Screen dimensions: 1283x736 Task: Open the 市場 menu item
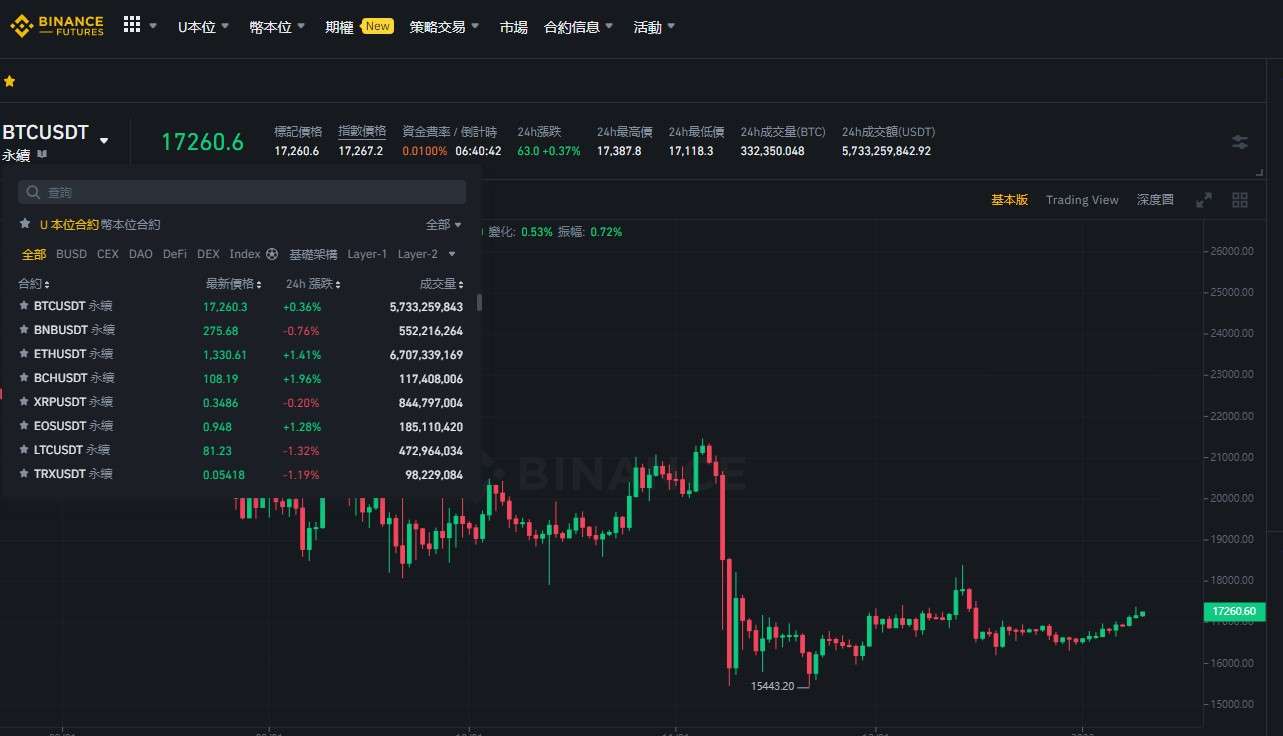[x=514, y=27]
